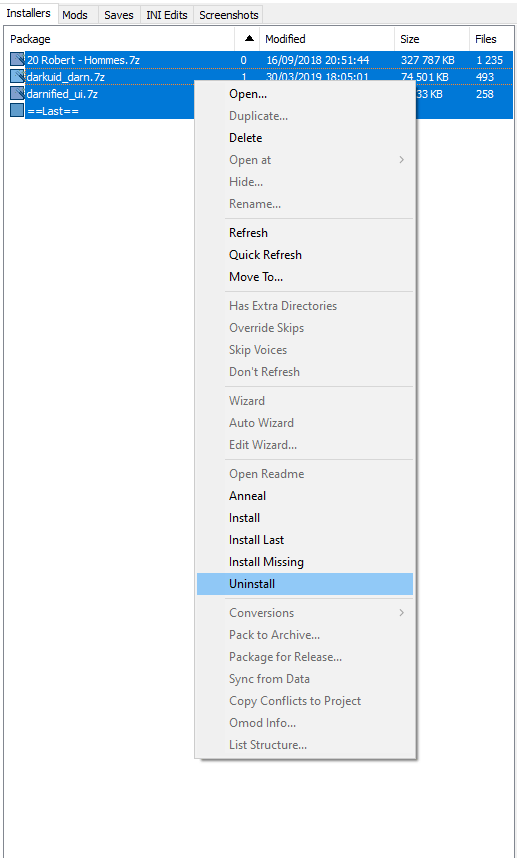Screen dimensions: 517x858
Task: Choose Quick Refresh option
Action: point(305,255)
